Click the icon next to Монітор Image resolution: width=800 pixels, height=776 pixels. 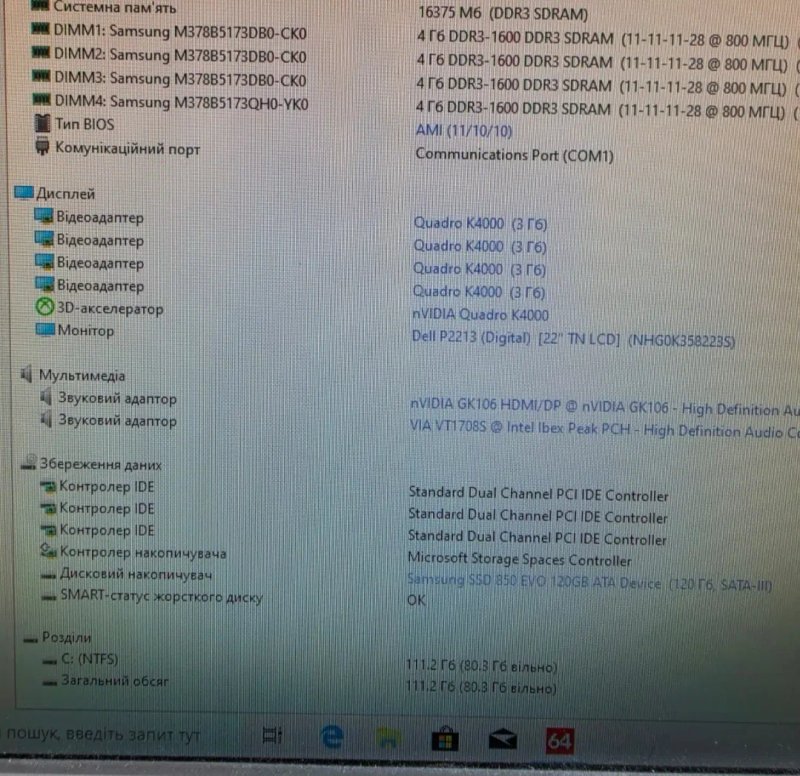(45, 330)
